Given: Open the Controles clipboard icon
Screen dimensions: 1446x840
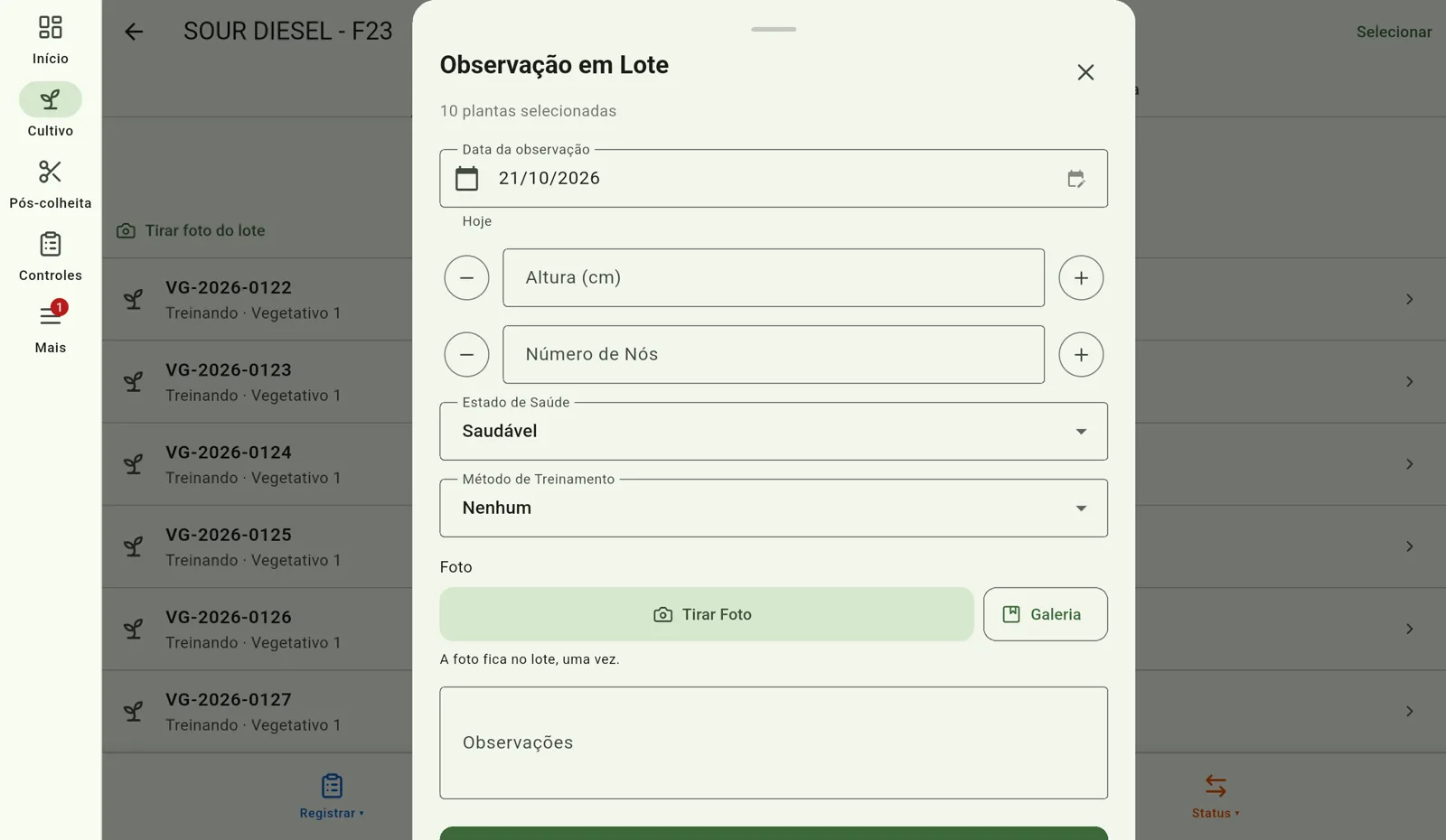Looking at the screenshot, I should coord(50,244).
